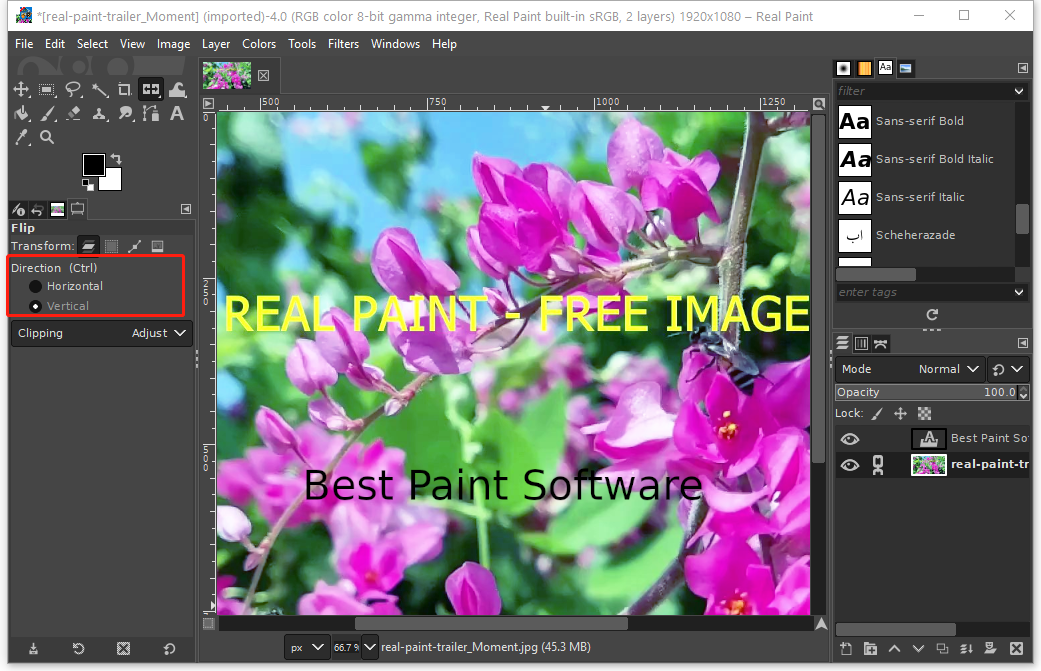
Task: Select the Vertical flip direction
Action: pyautogui.click(x=36, y=306)
